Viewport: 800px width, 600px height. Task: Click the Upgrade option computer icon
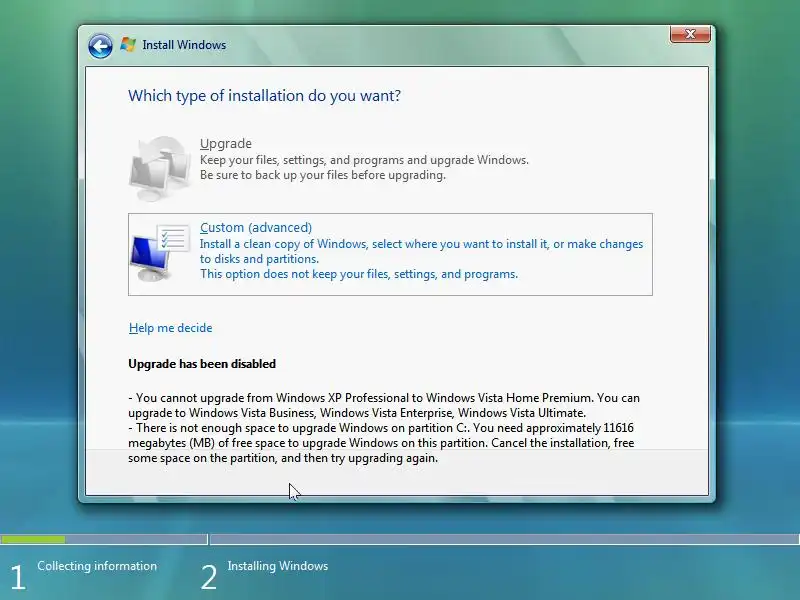coord(160,167)
